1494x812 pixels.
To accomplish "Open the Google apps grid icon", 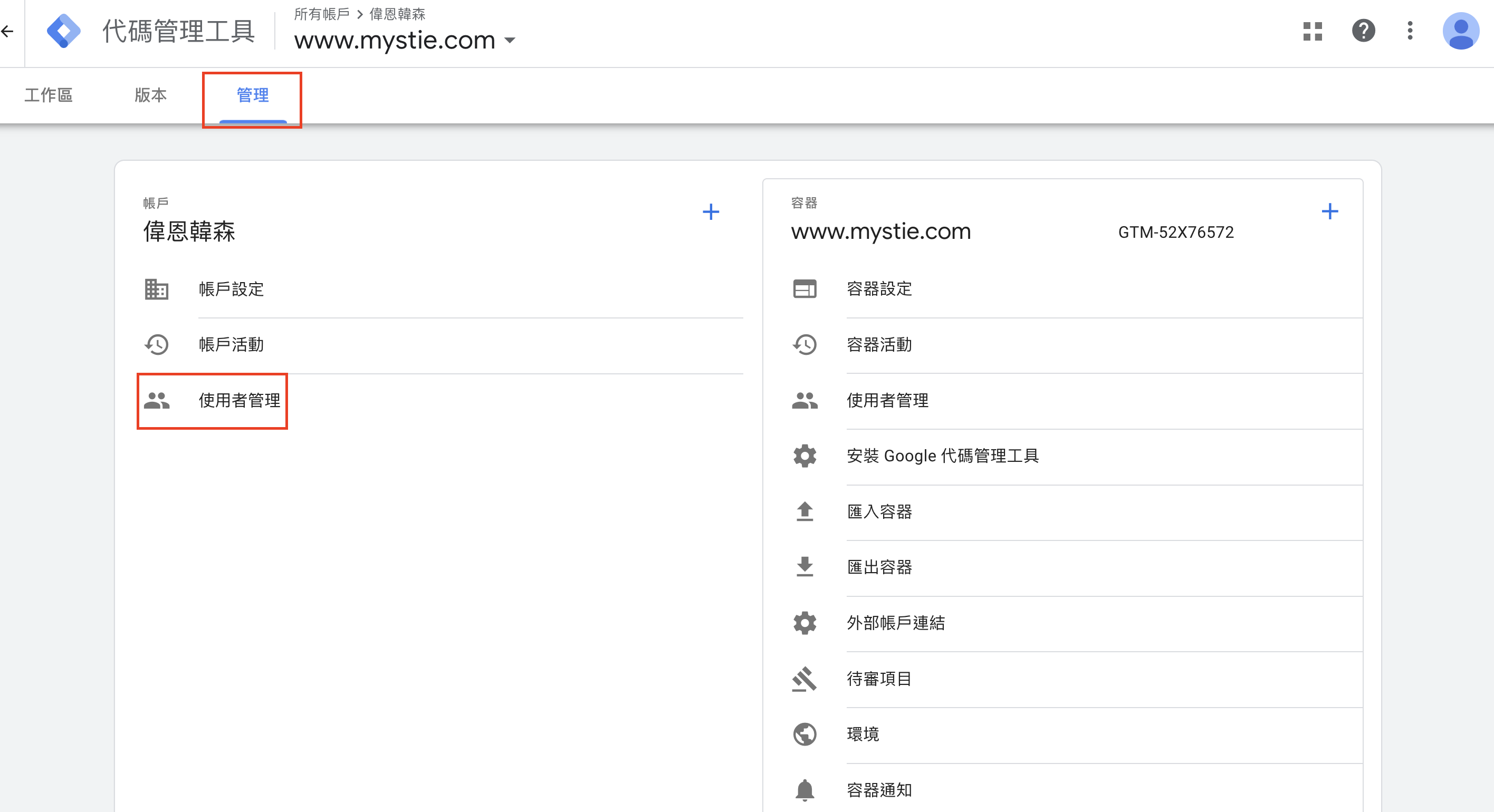I will point(1313,31).
